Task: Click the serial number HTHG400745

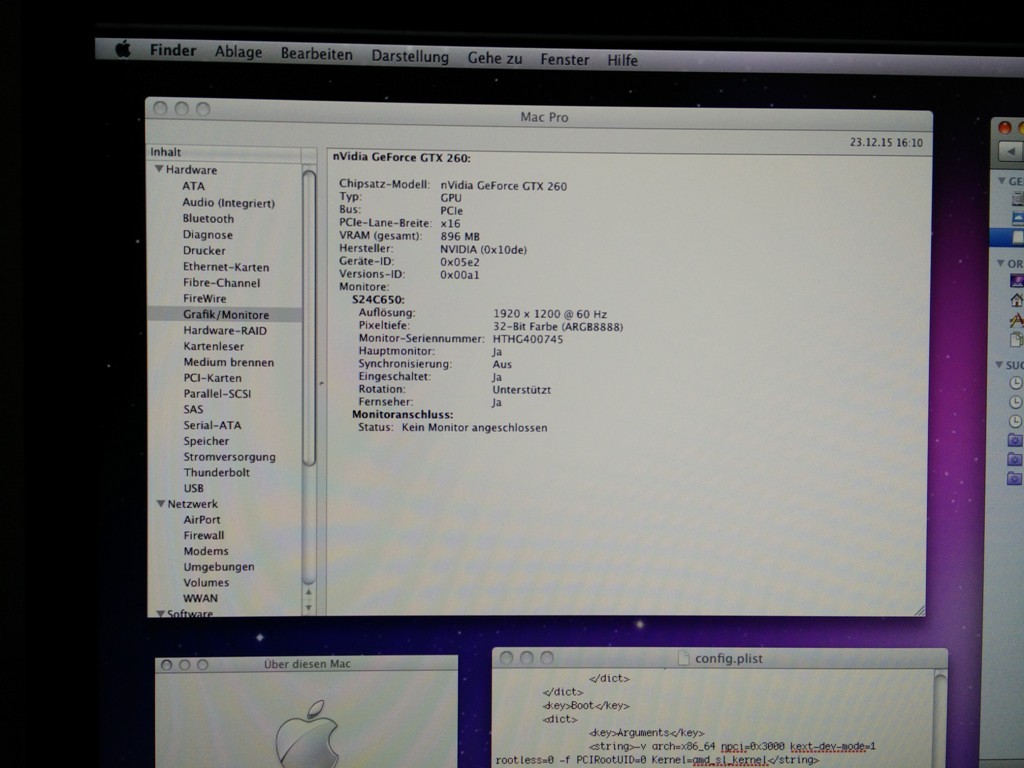Action: (x=528, y=339)
